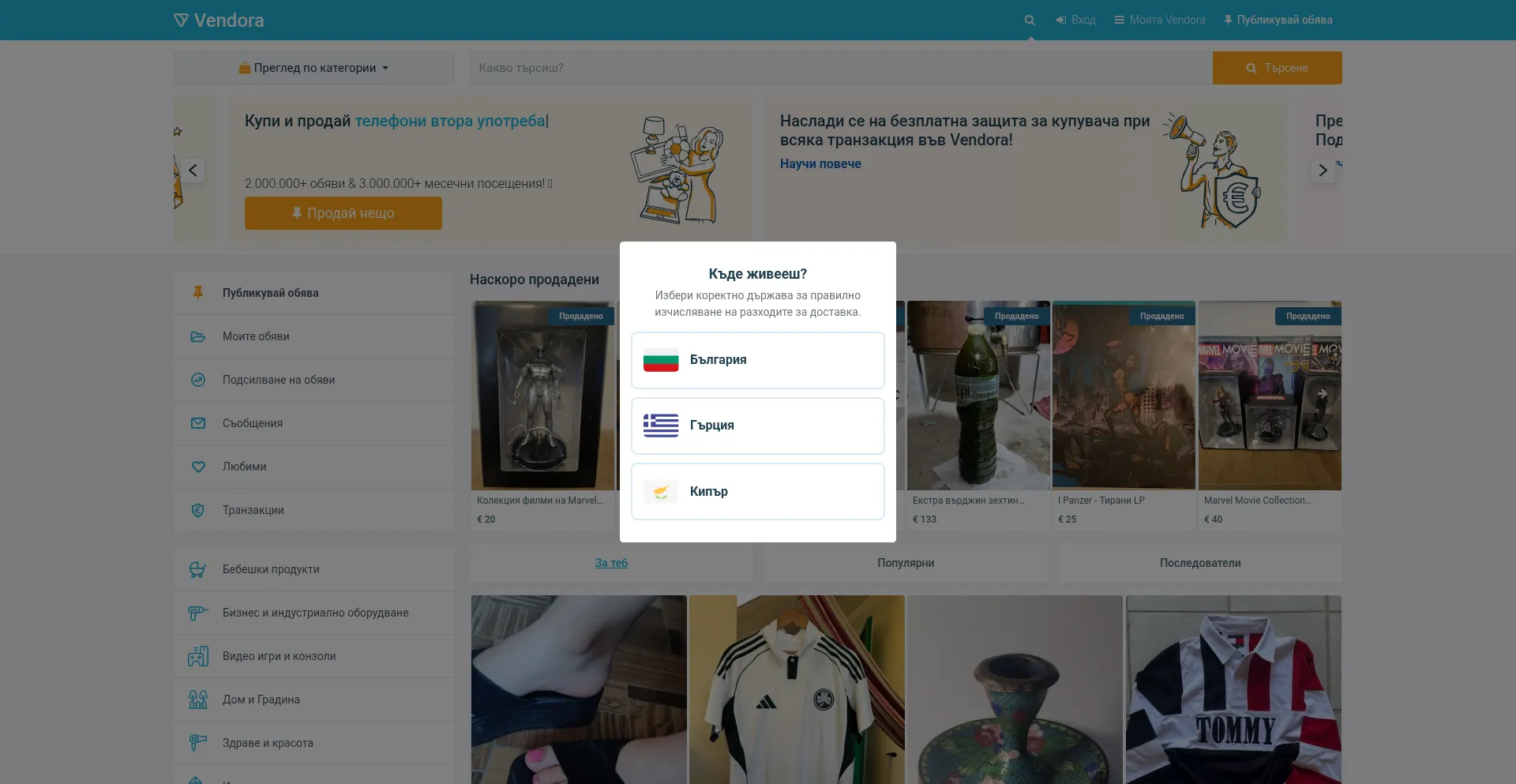Click the € 133 price text
The image size is (1516, 784).
[x=925, y=520]
